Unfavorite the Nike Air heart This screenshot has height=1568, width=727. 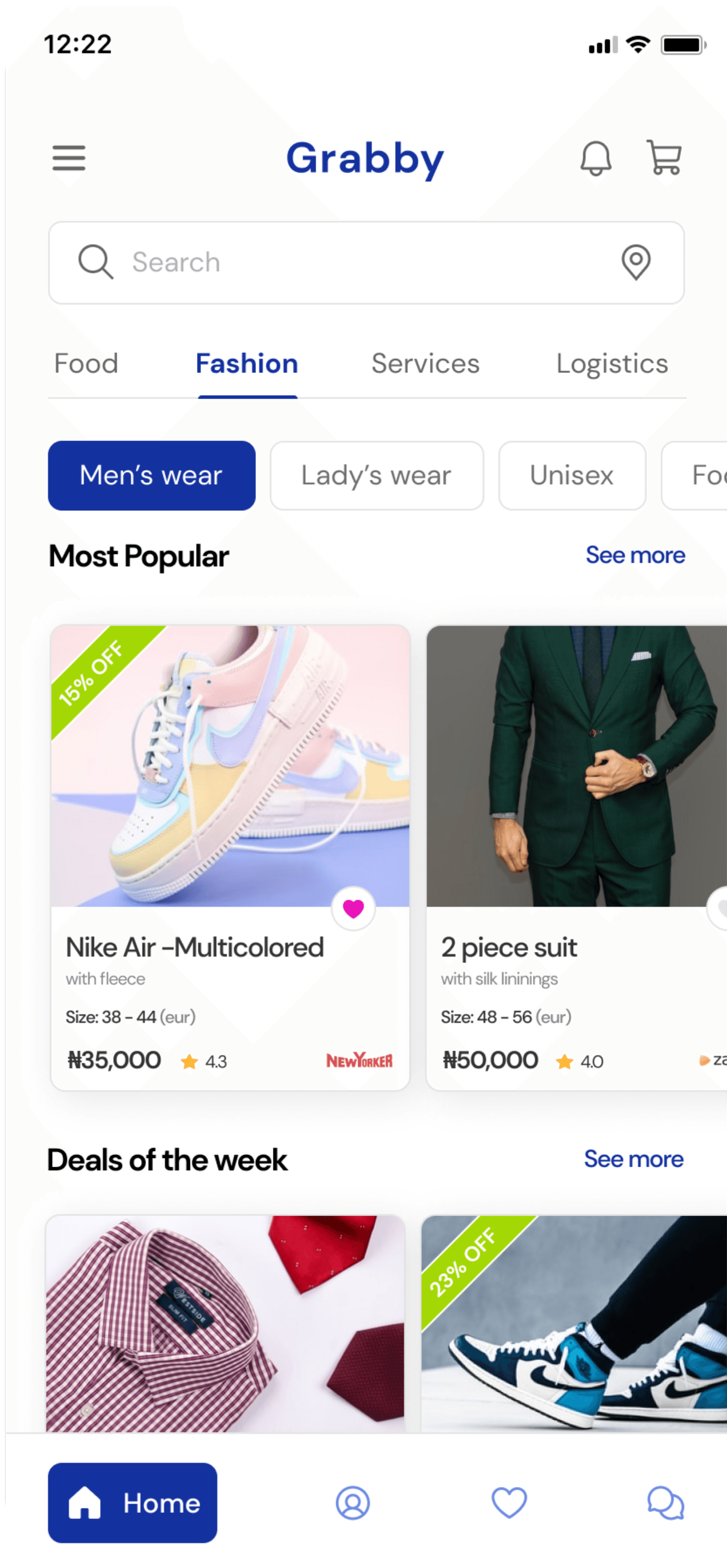click(x=353, y=909)
